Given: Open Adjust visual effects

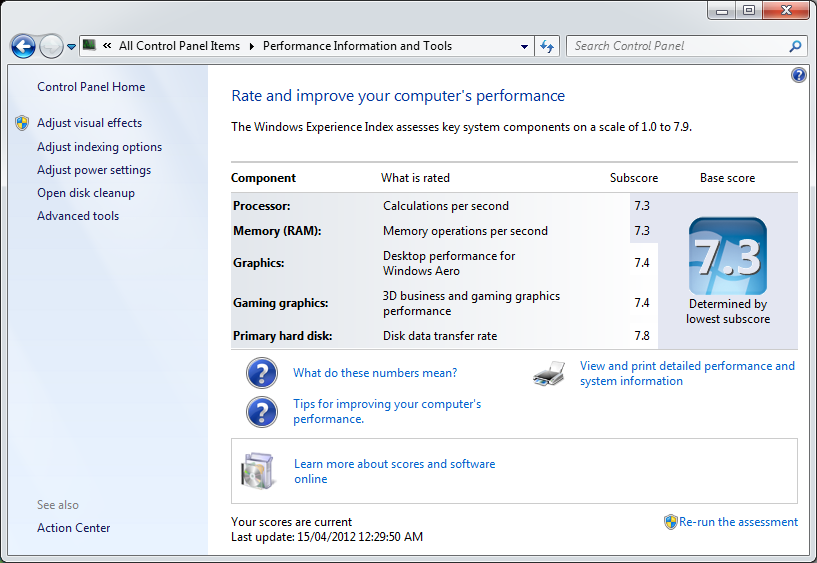Looking at the screenshot, I should tap(90, 123).
